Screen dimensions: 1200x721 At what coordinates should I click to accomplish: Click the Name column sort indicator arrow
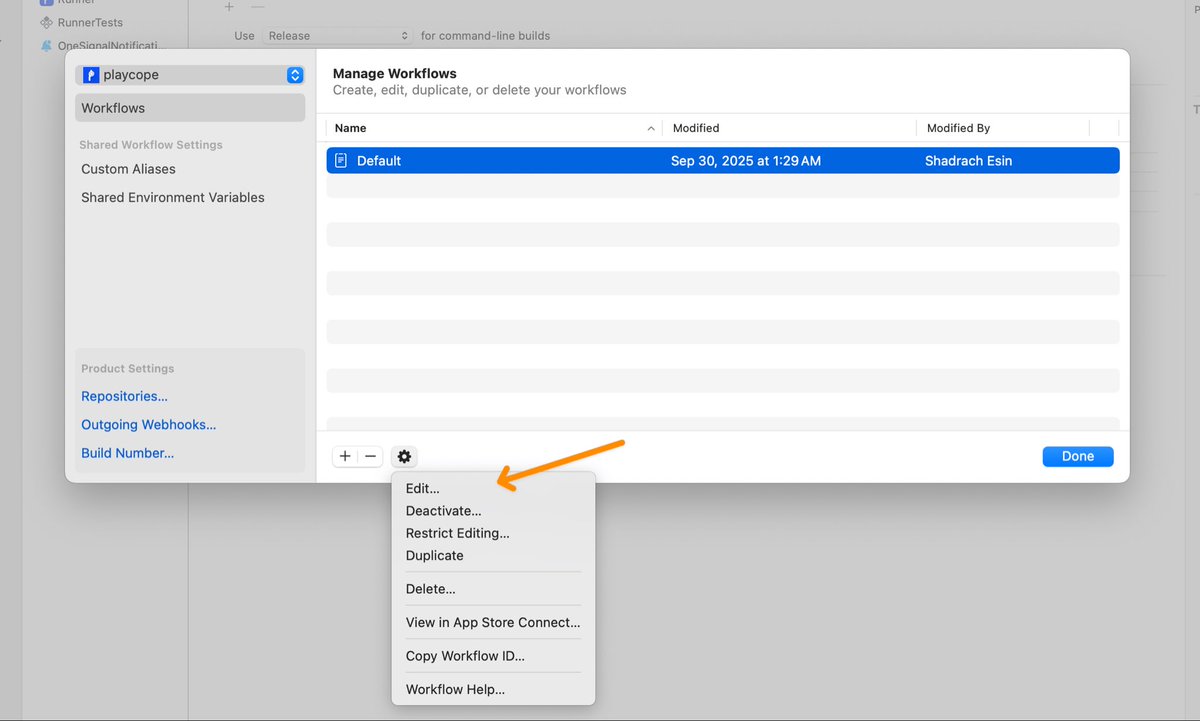tap(651, 129)
